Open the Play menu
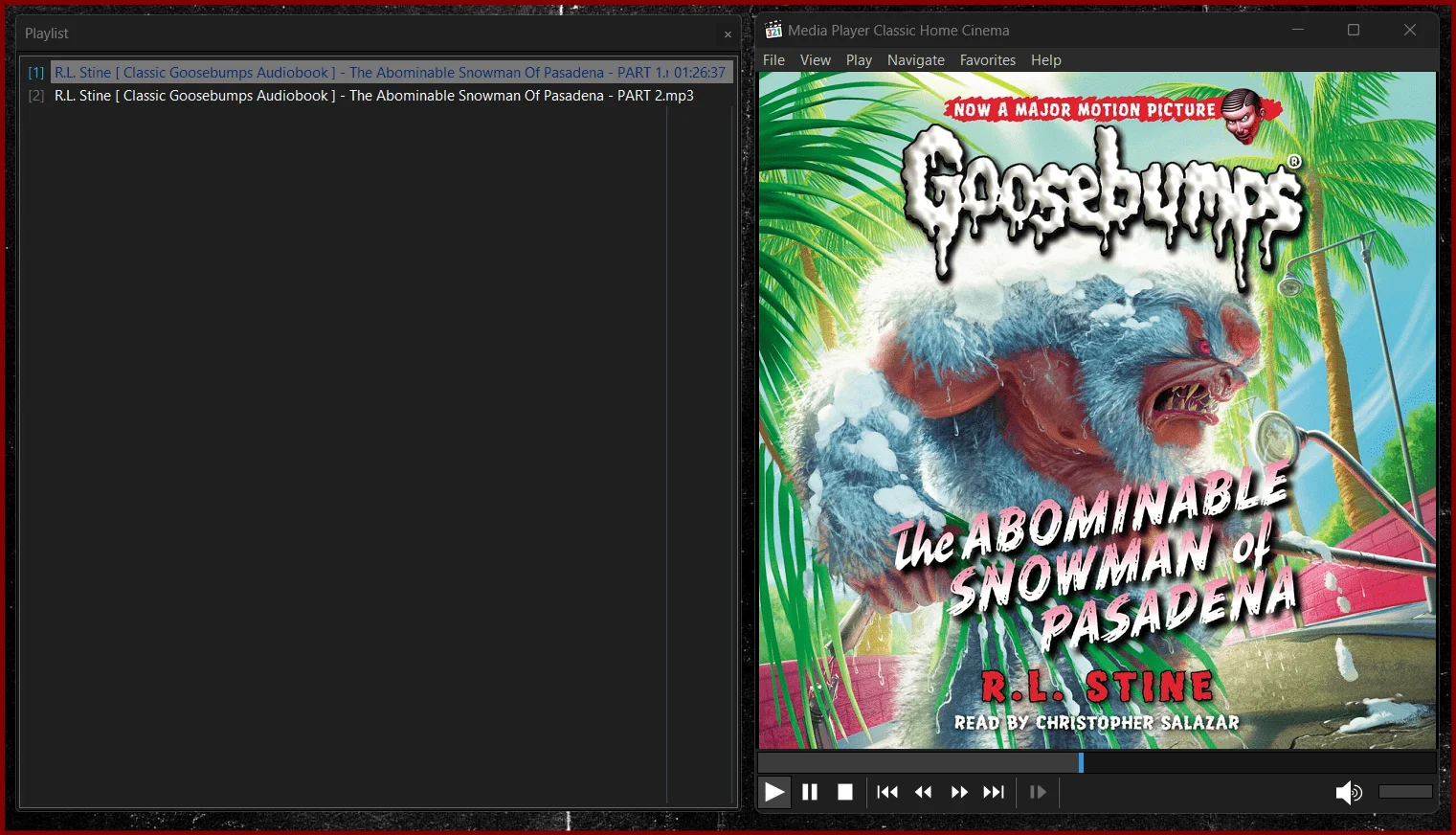The width and height of the screenshot is (1456, 835). [859, 59]
